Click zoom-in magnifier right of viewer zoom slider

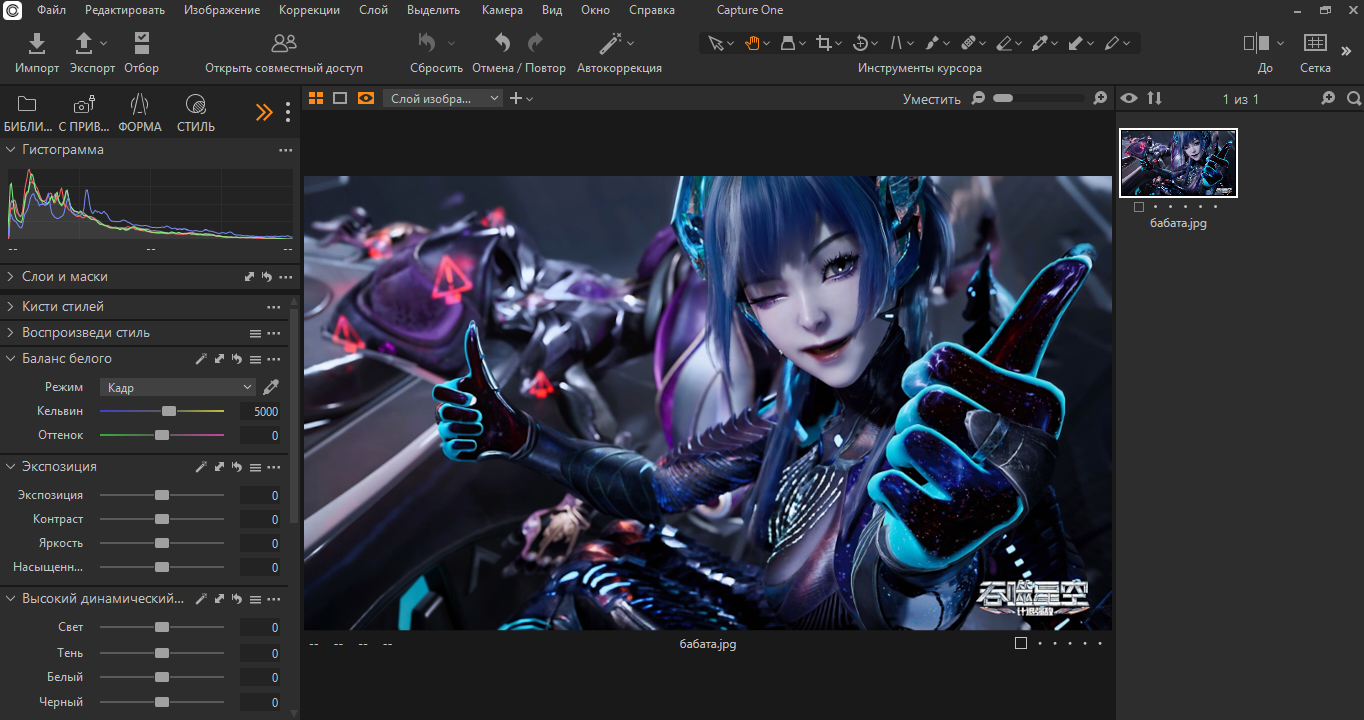click(1100, 98)
